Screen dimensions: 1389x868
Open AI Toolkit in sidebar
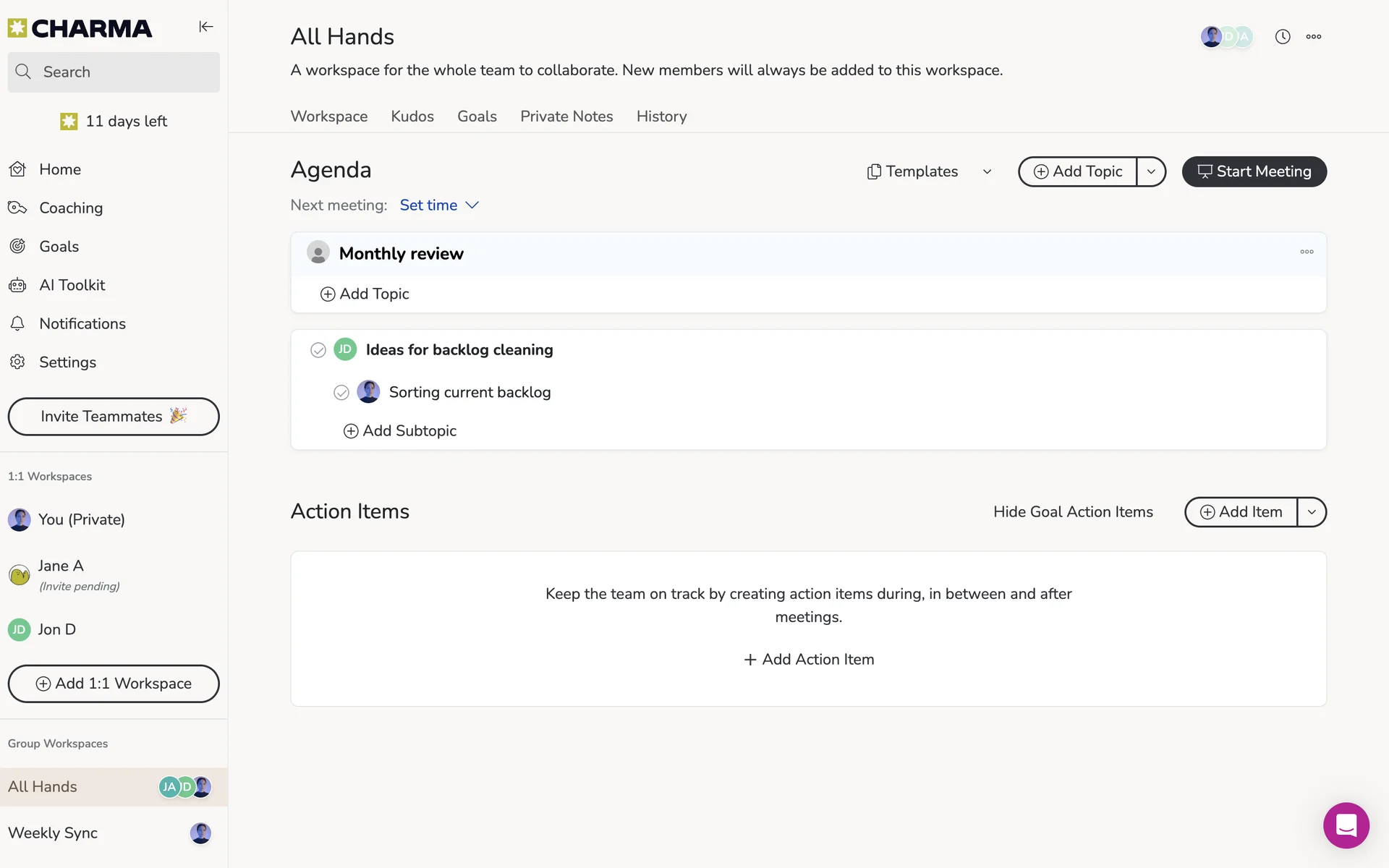72,285
